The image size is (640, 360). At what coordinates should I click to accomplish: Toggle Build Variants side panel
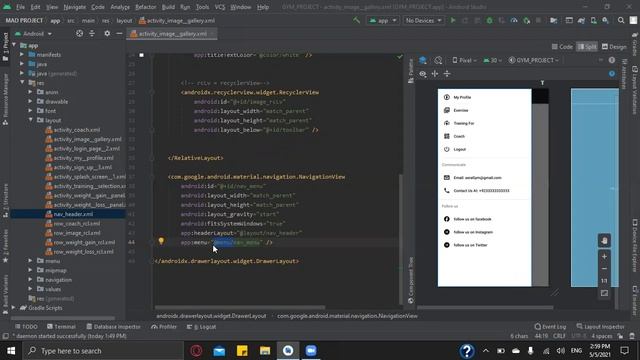pyautogui.click(x=5, y=295)
